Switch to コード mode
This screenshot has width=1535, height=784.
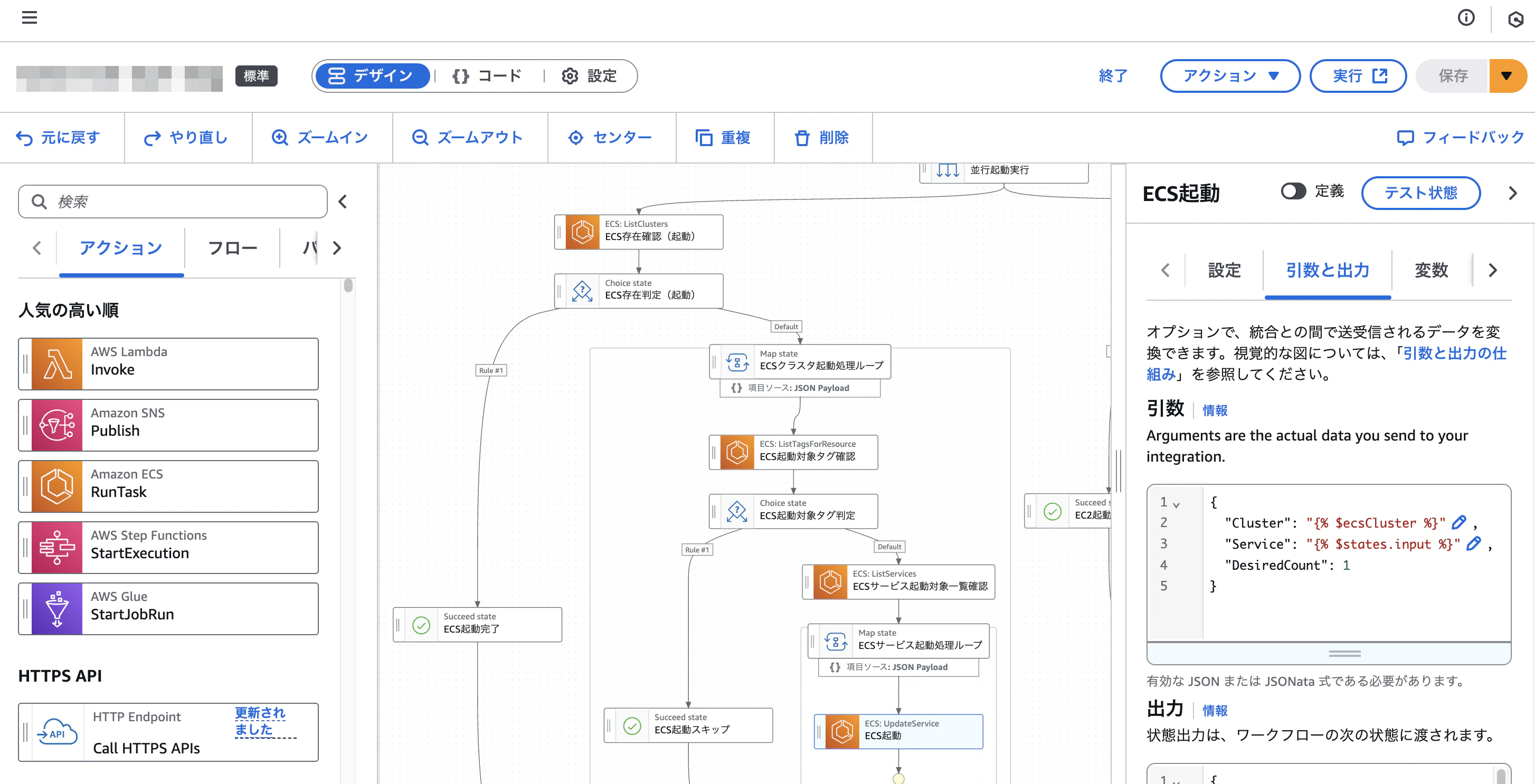coord(487,77)
